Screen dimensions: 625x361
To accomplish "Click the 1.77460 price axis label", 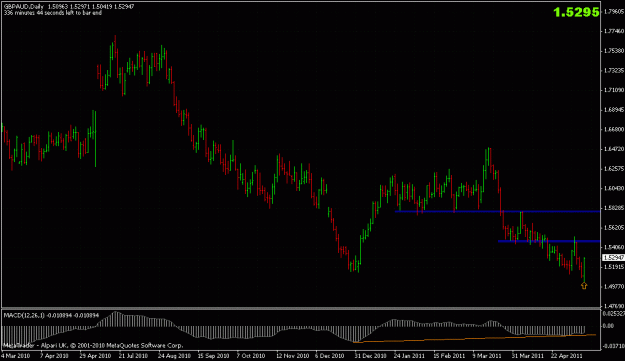I will [613, 31].
